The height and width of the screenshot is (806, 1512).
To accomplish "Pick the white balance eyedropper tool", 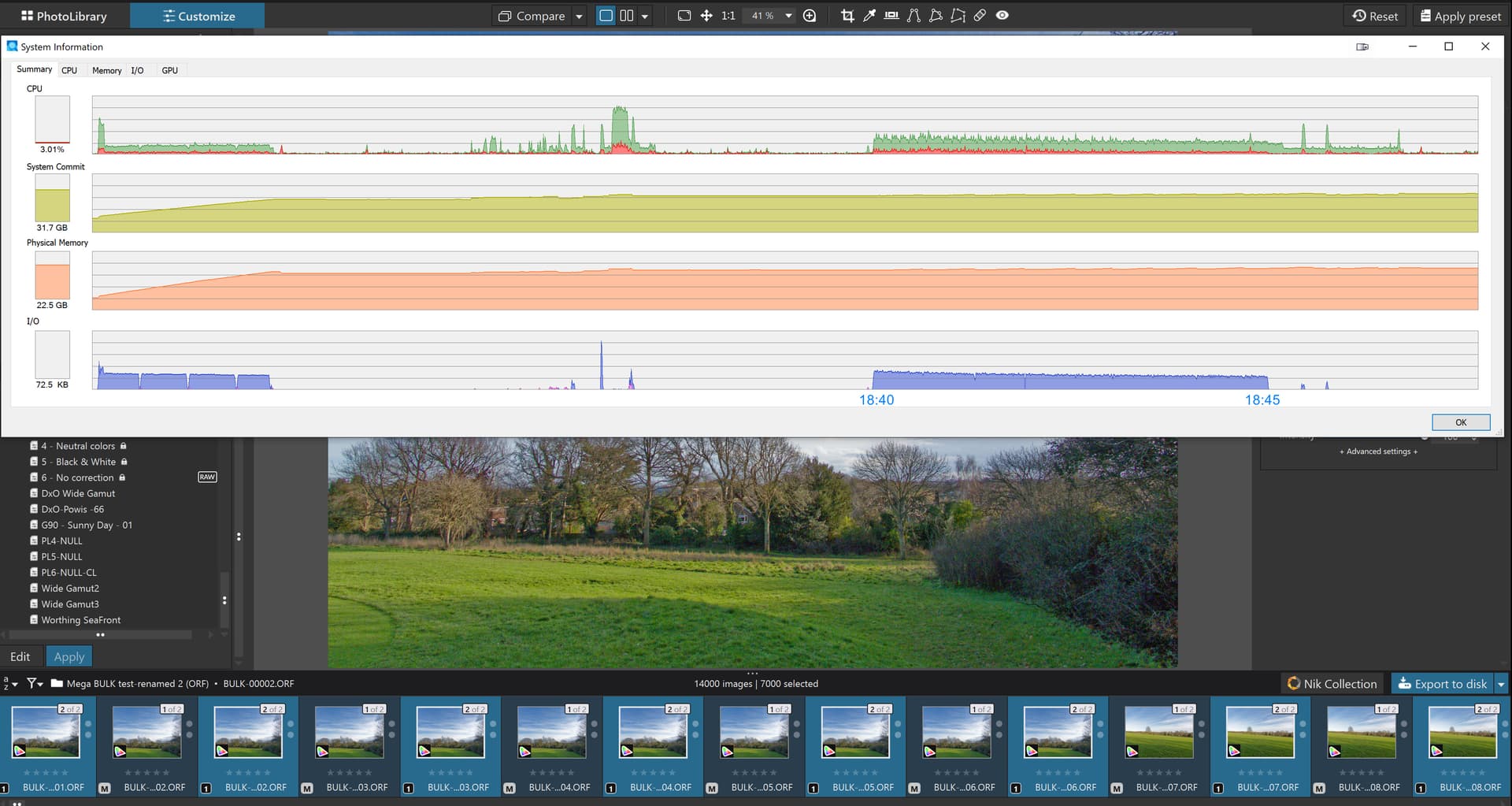I will (x=869, y=16).
